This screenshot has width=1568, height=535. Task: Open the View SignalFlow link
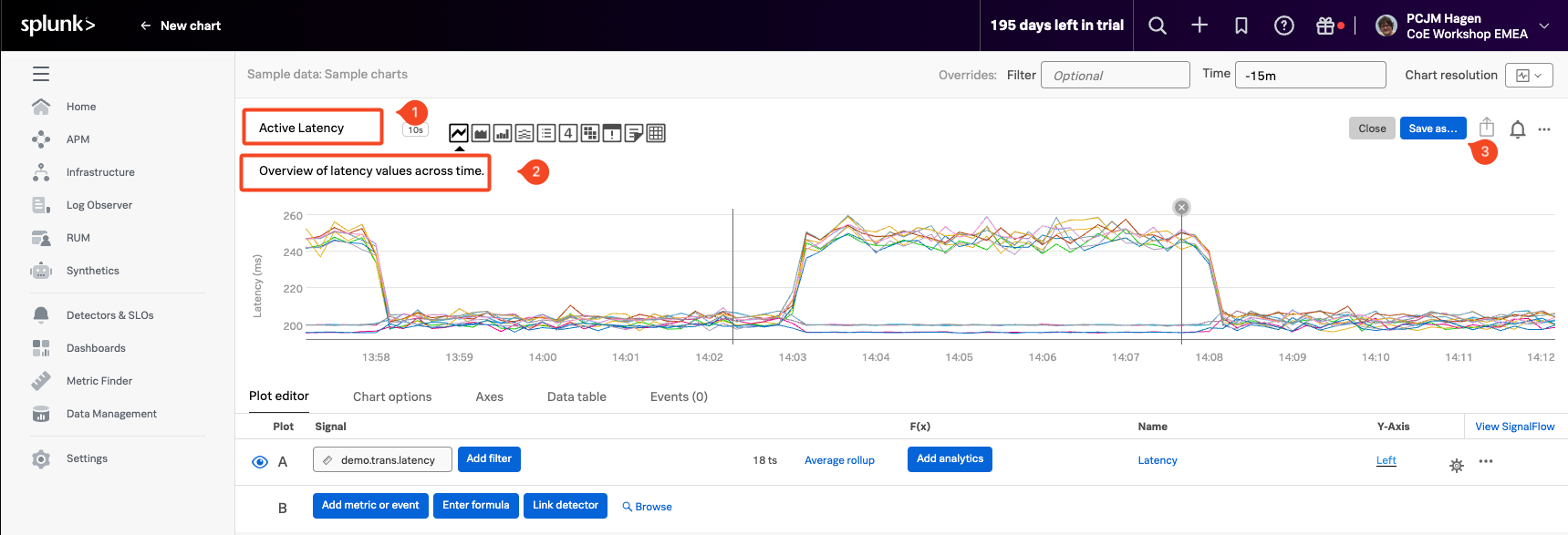1514,427
